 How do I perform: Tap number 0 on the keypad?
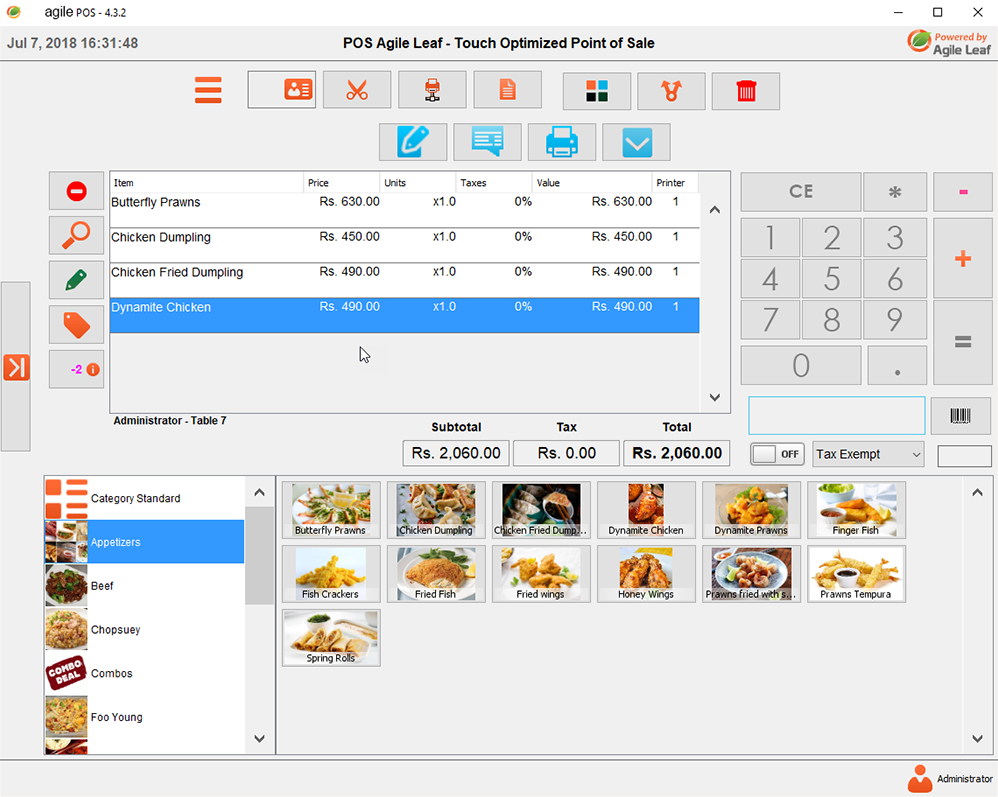801,365
